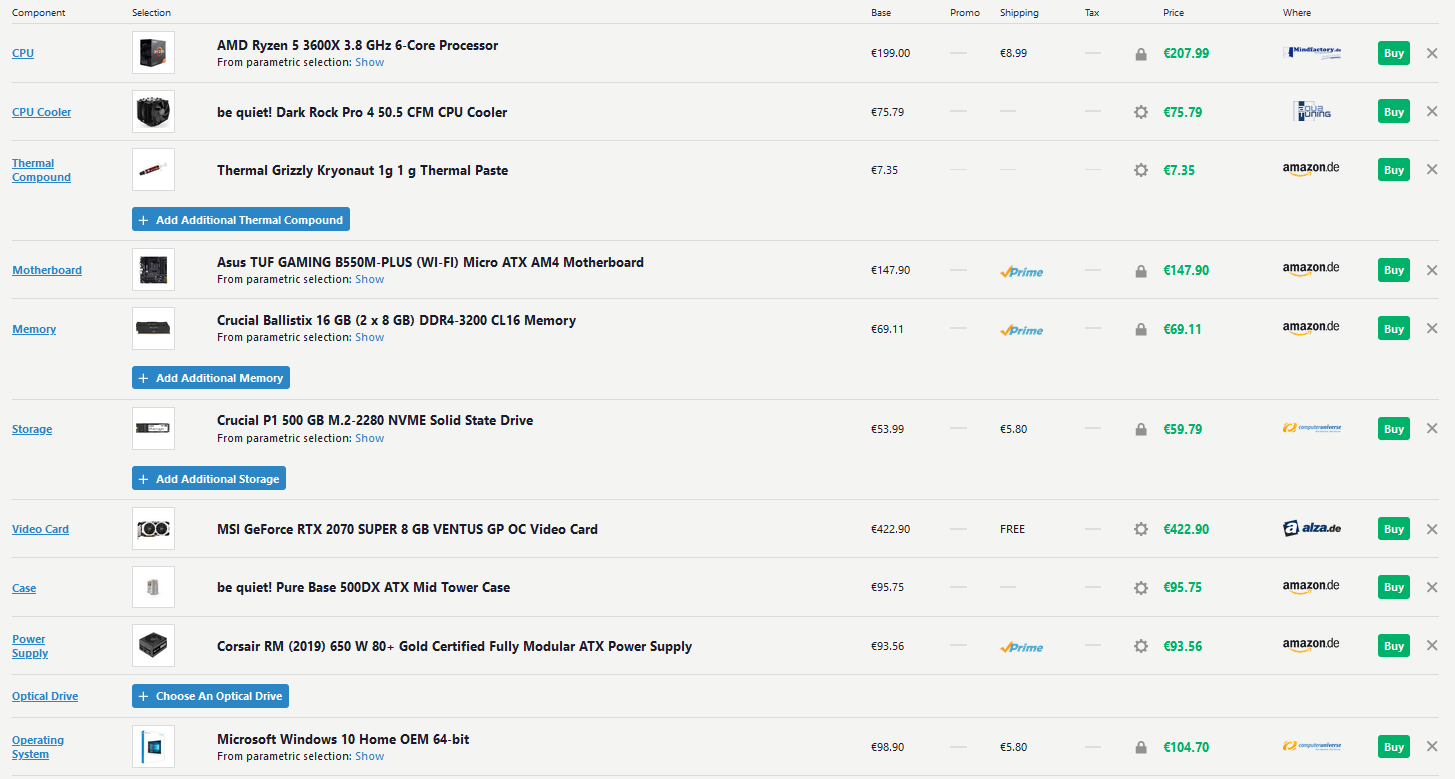The height and width of the screenshot is (779, 1455).
Task: Open the Dark Rock Pro 4 thumbnail
Action: (x=153, y=112)
